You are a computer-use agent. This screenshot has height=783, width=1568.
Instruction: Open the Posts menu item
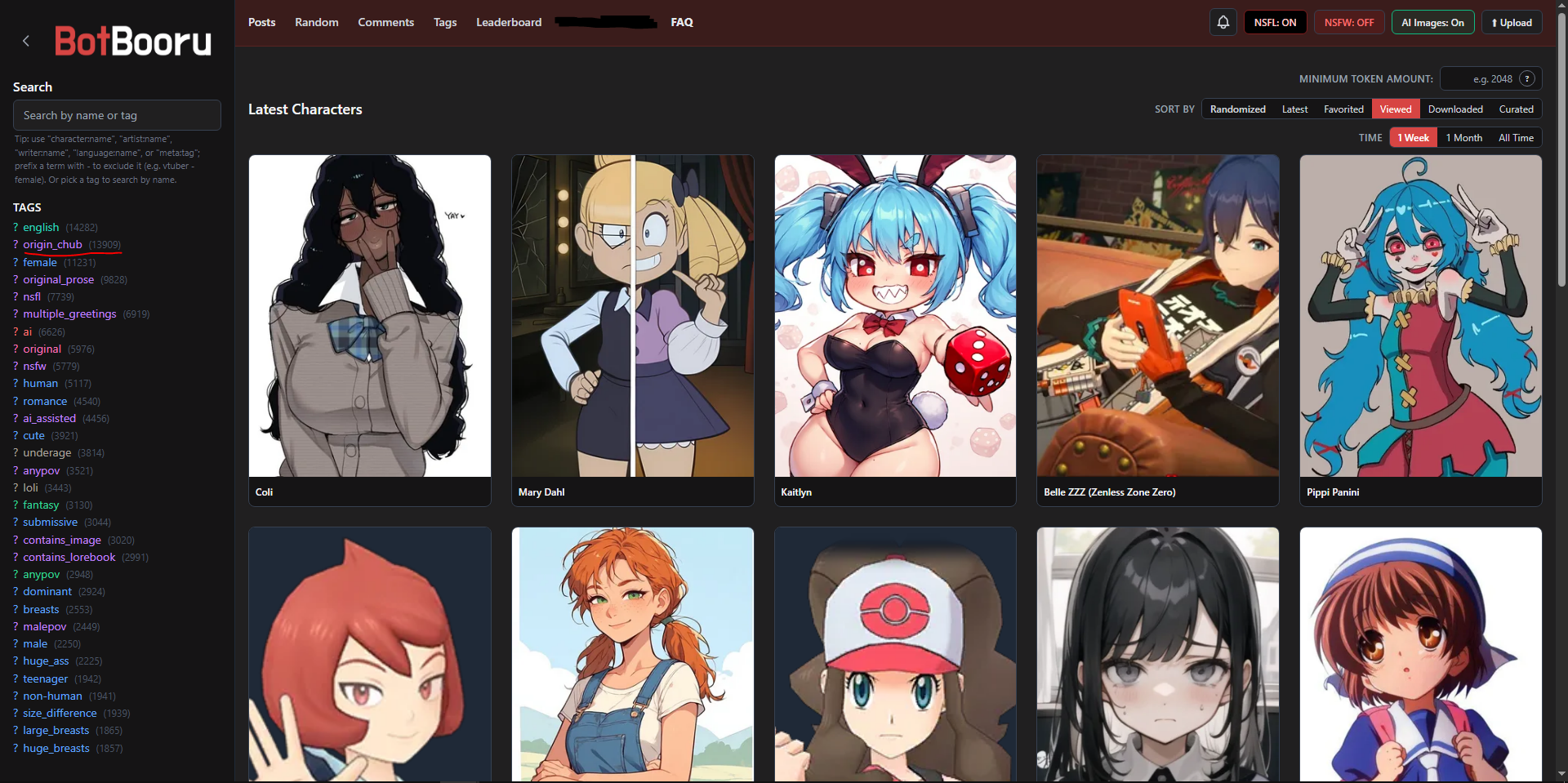pyautogui.click(x=261, y=22)
